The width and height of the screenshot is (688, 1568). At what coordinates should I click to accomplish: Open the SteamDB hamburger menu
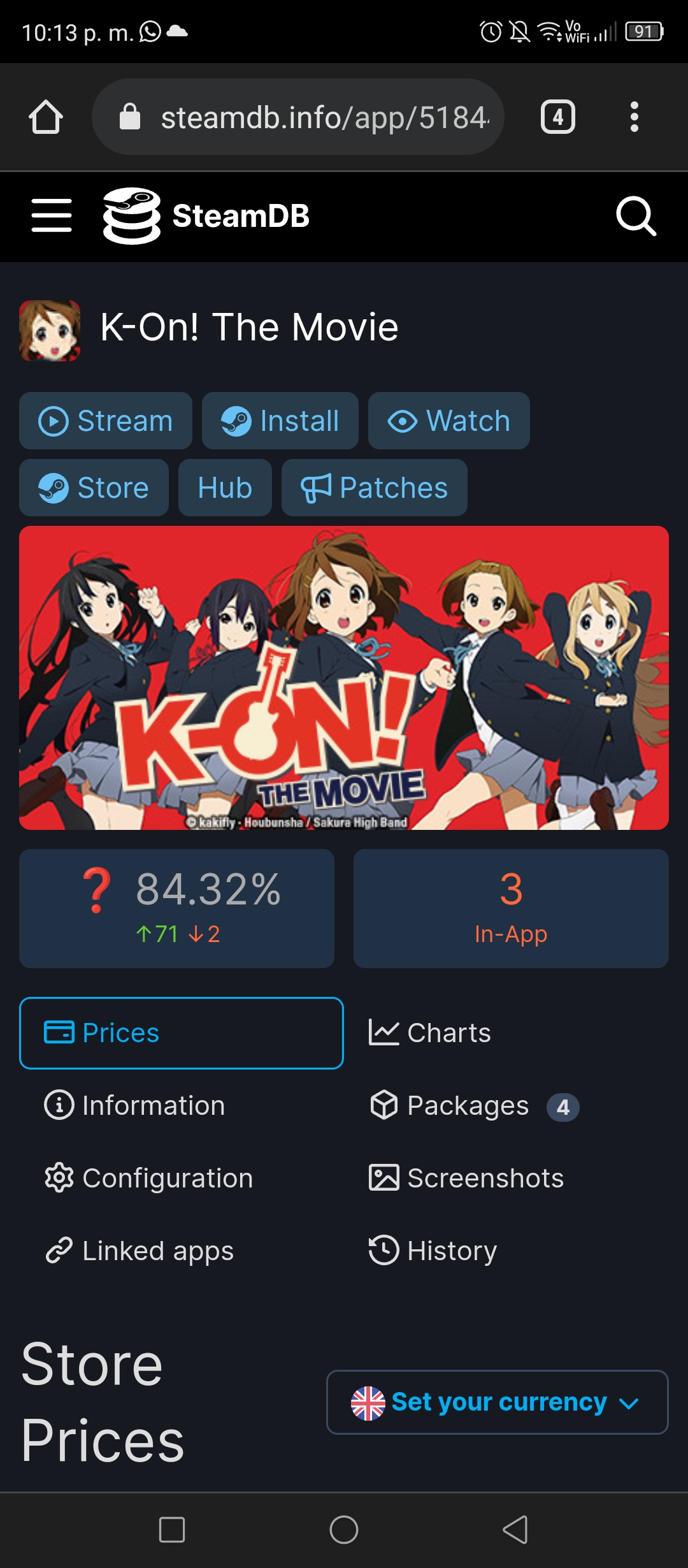(x=52, y=215)
